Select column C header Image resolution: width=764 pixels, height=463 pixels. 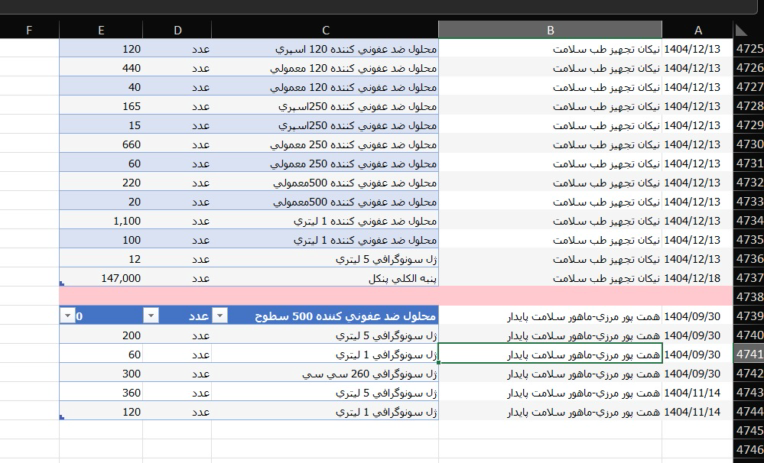pos(325,30)
